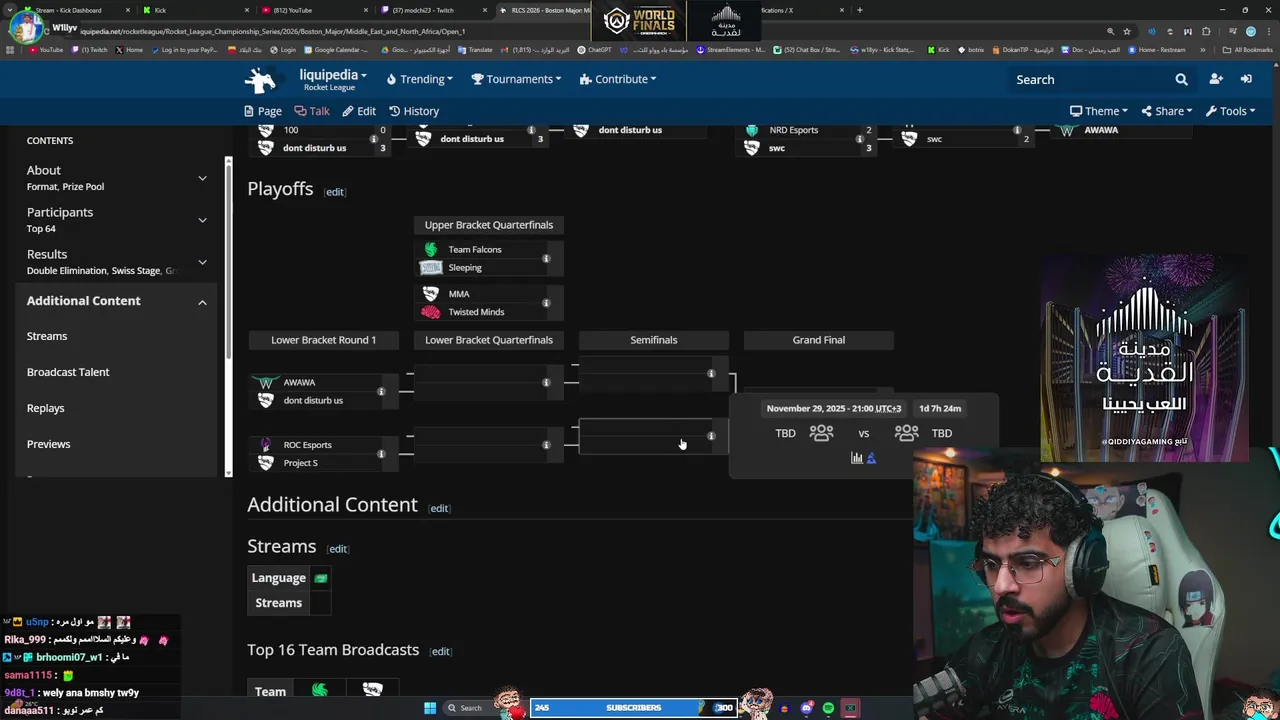This screenshot has width=1280, height=720.
Task: Click the Twisted Minds team logo
Action: [431, 312]
